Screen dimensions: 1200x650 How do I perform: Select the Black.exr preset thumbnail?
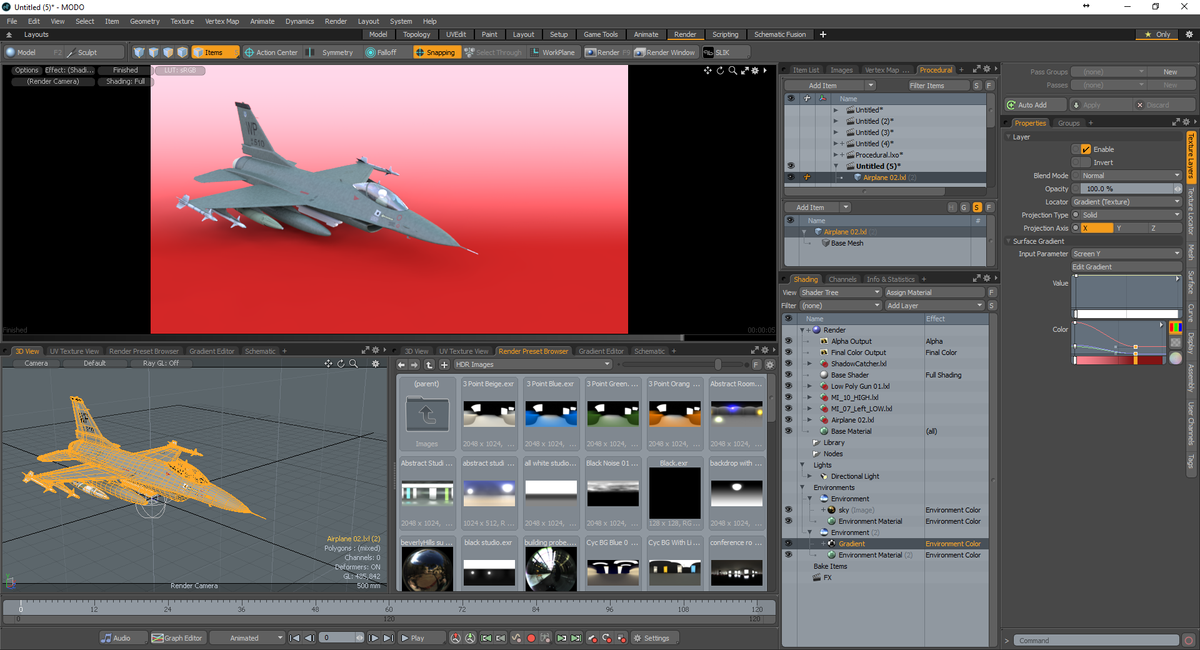[x=675, y=494]
